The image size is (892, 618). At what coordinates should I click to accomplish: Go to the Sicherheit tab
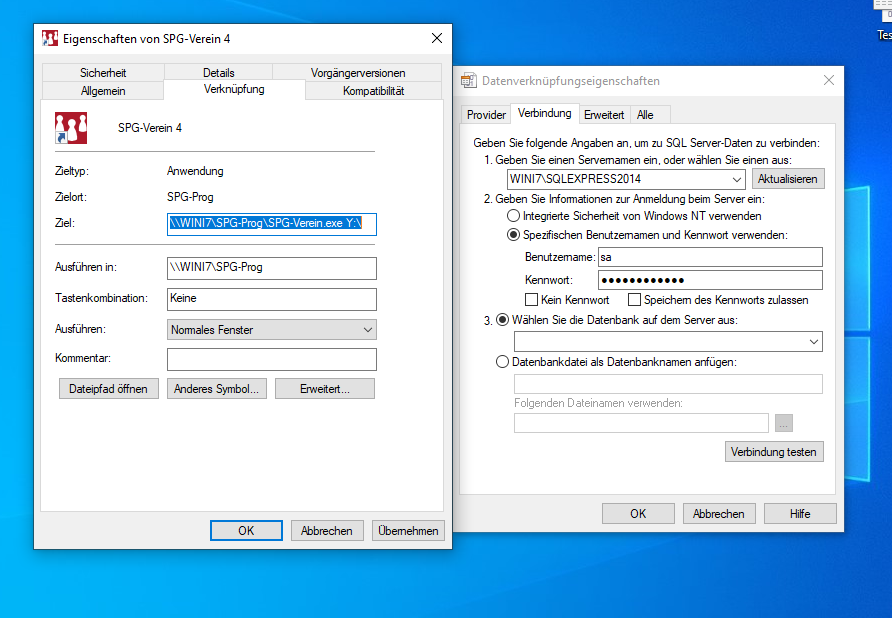pos(103,73)
